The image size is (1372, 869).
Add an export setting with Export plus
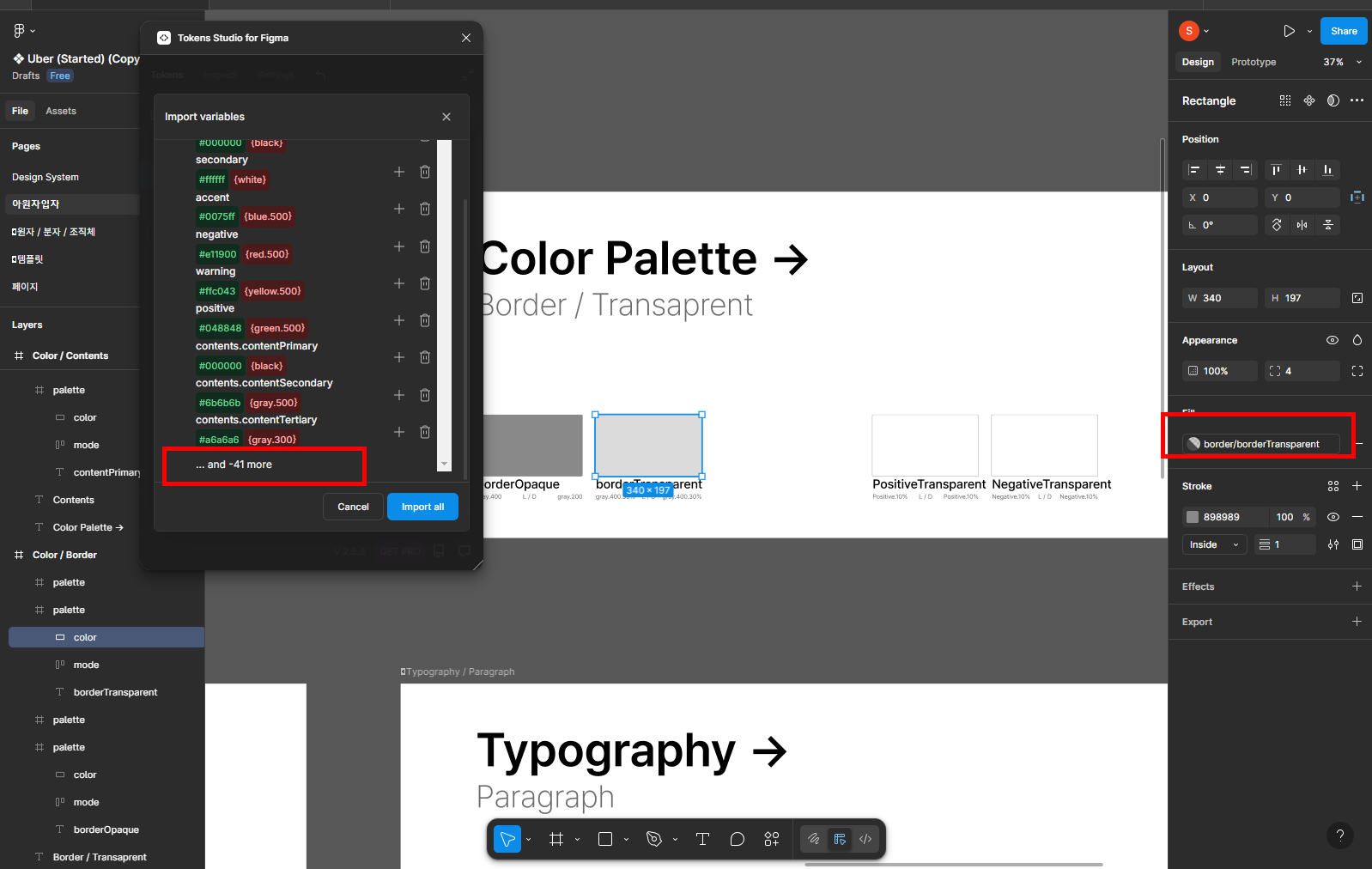pyautogui.click(x=1357, y=622)
